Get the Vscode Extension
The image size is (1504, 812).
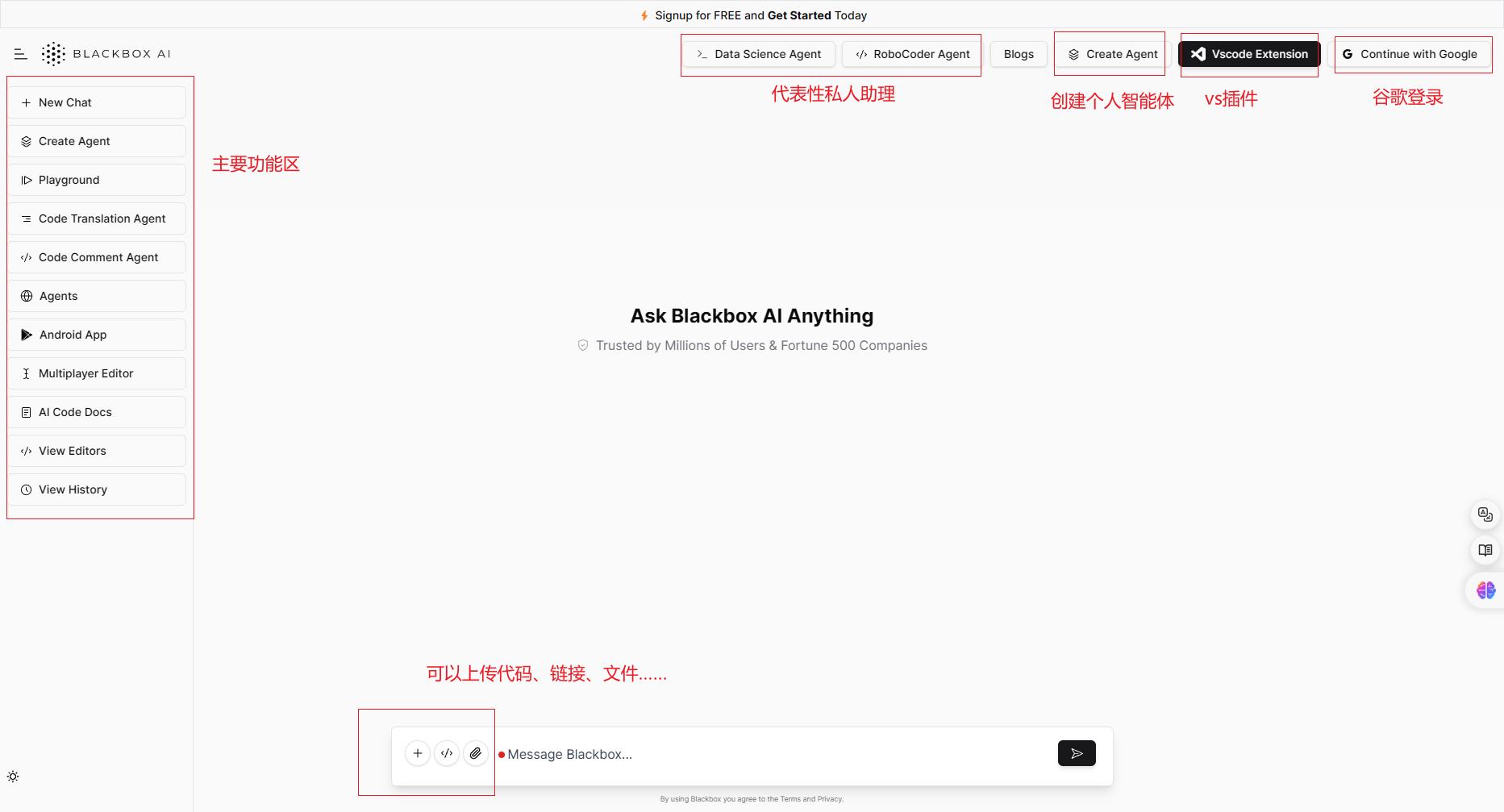click(1249, 54)
